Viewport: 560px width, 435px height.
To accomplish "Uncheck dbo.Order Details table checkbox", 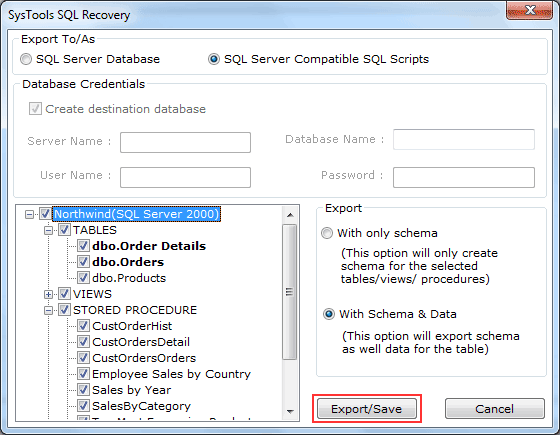I will tap(83, 246).
